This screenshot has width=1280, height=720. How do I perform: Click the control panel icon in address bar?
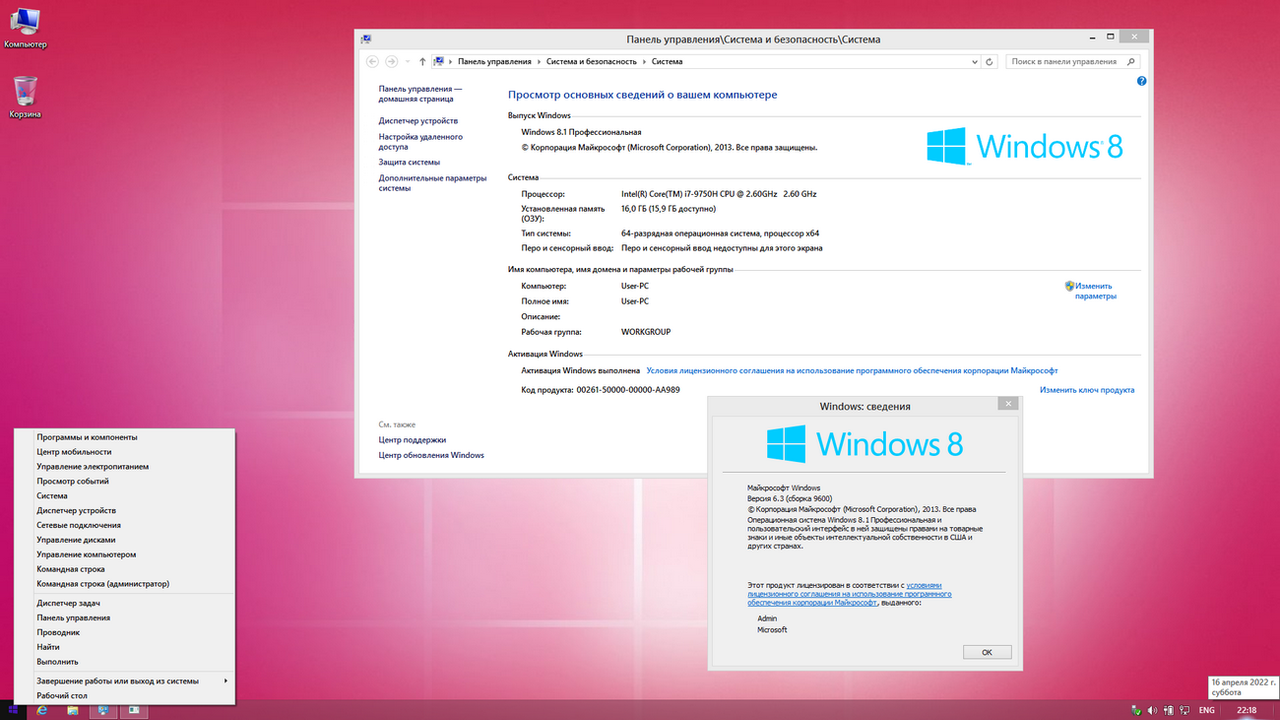[439, 61]
